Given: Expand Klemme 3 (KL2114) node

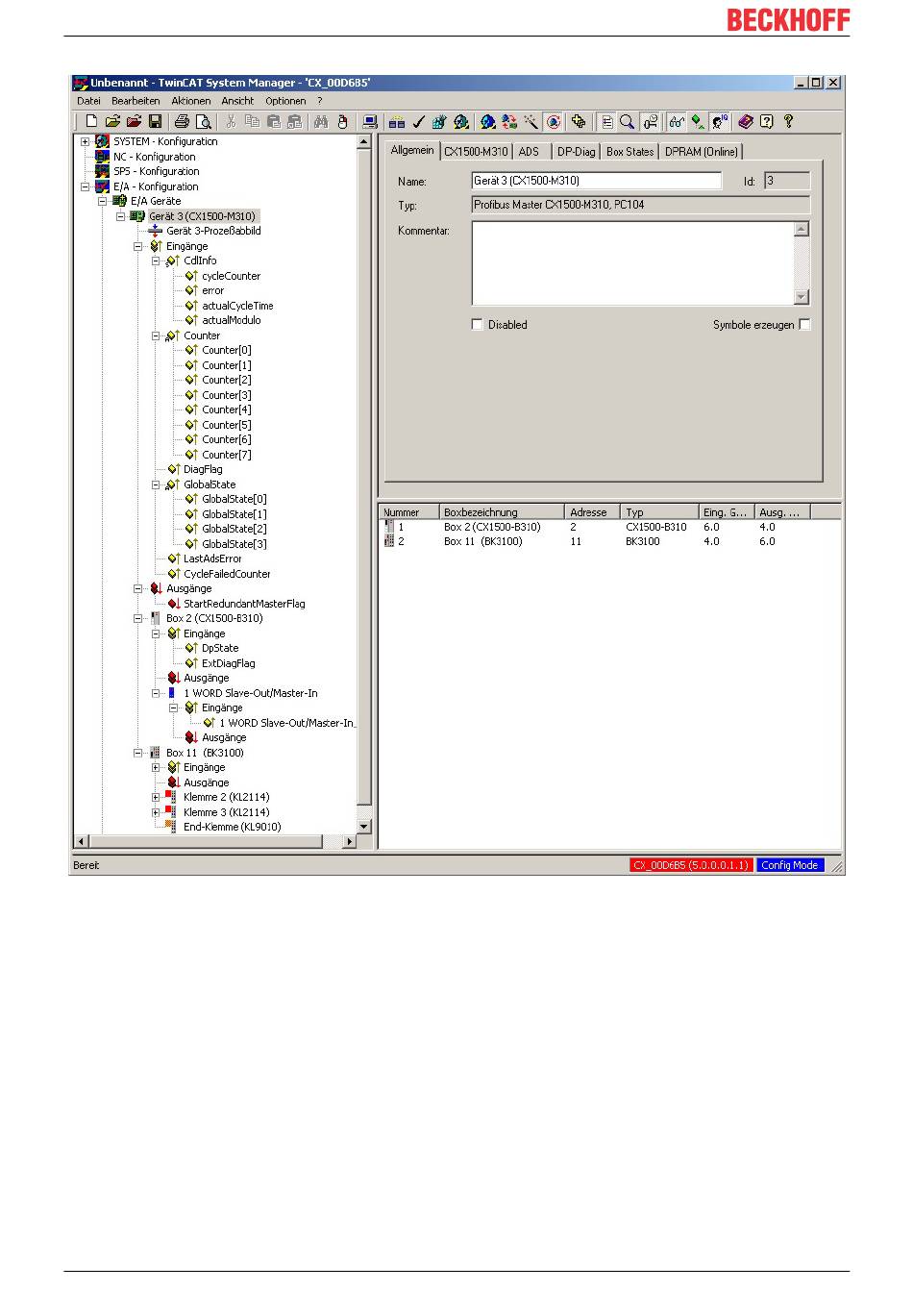Looking at the screenshot, I should coord(156,812).
